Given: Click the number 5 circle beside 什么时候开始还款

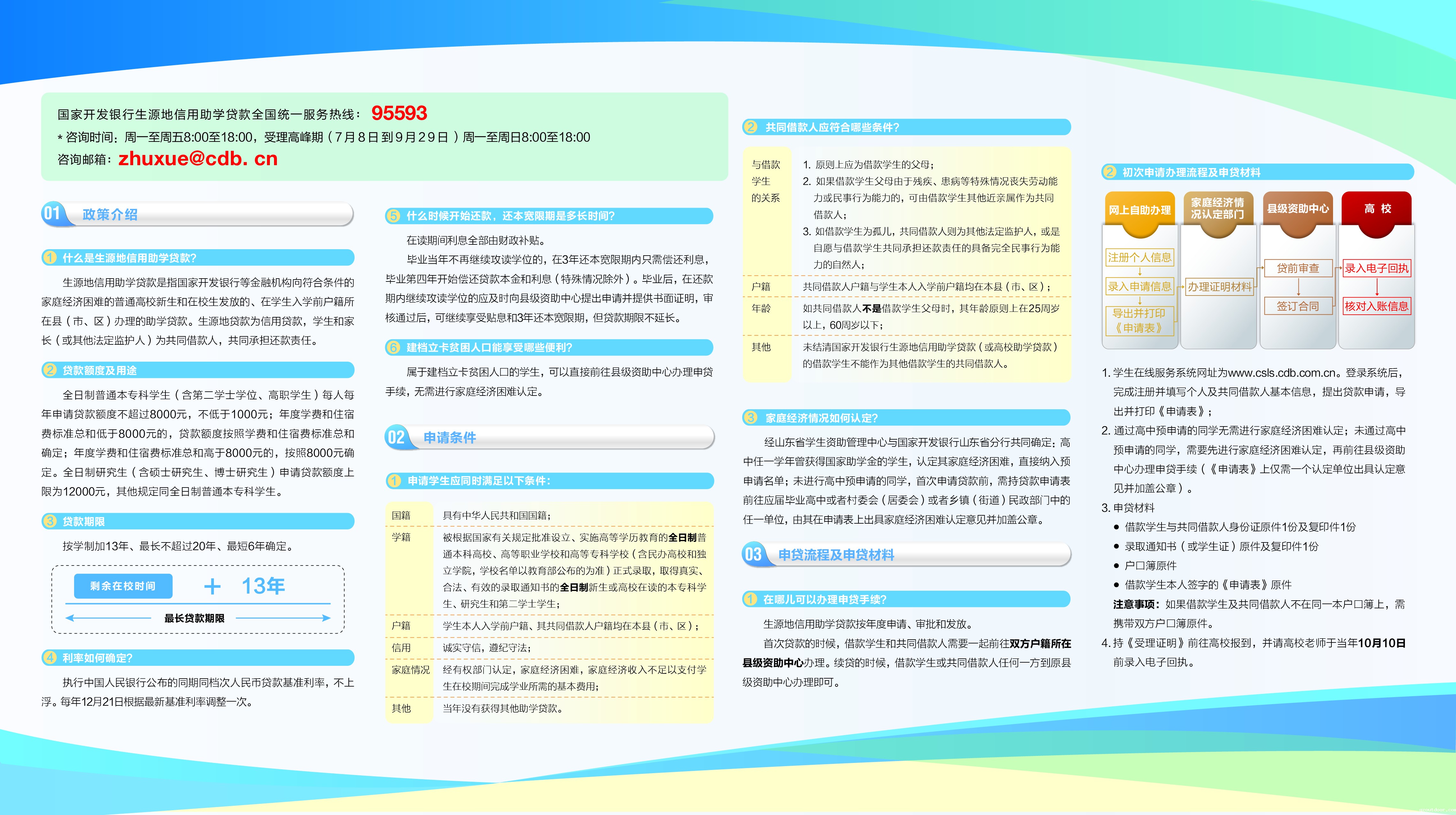Looking at the screenshot, I should tap(393, 216).
